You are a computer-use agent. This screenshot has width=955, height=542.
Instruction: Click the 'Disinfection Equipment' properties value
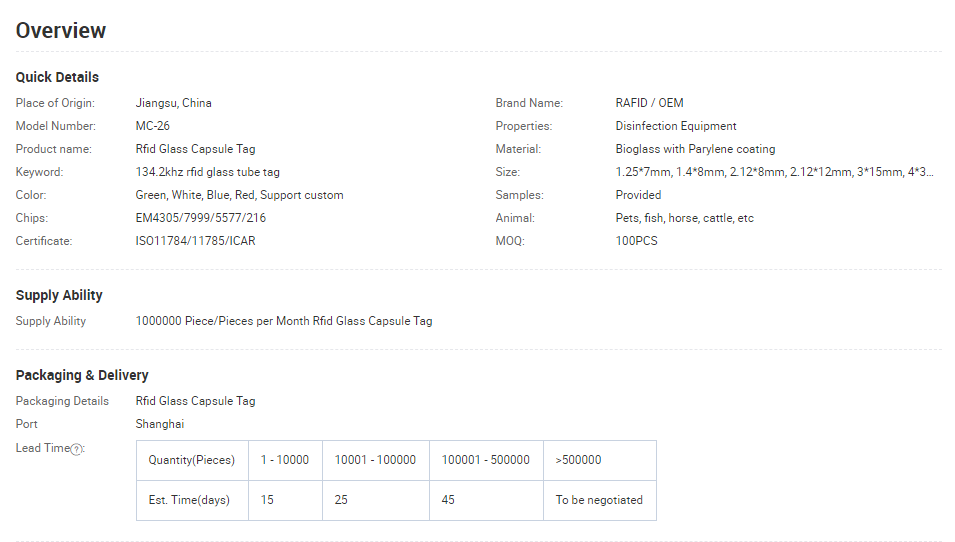(676, 126)
